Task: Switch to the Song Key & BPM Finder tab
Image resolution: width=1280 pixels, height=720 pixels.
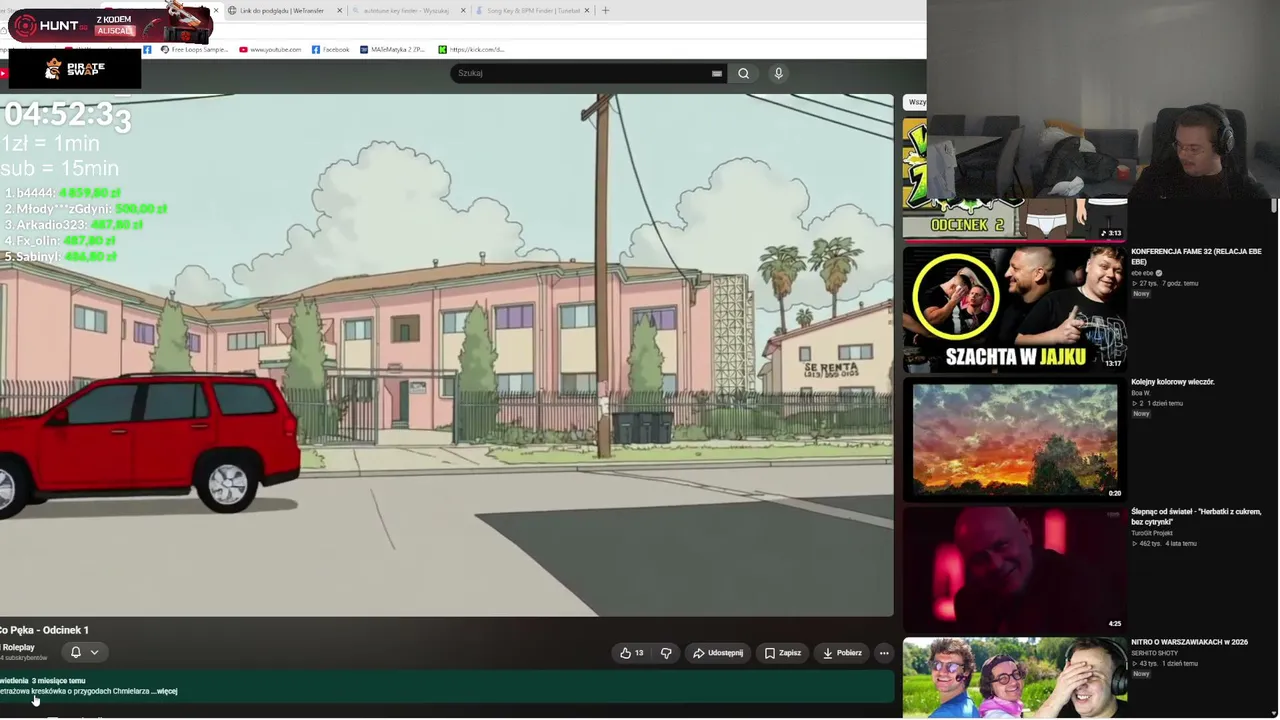Action: coord(532,11)
